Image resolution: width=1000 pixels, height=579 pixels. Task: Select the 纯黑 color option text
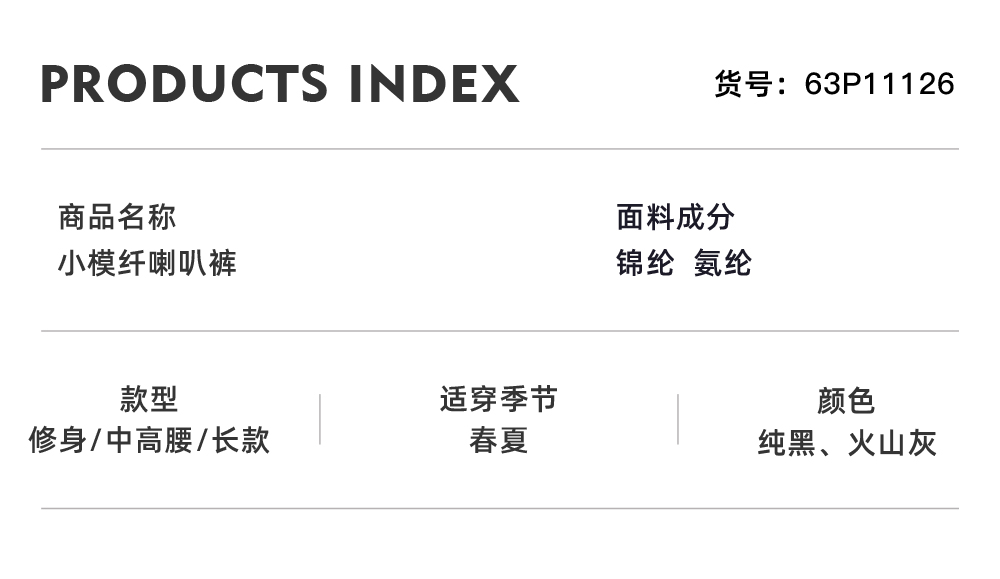[787, 443]
